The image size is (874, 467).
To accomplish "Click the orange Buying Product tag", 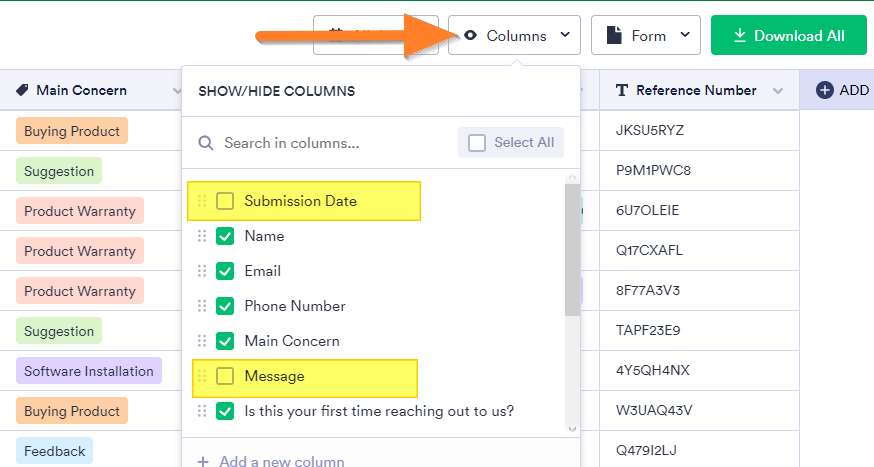I will coord(71,131).
